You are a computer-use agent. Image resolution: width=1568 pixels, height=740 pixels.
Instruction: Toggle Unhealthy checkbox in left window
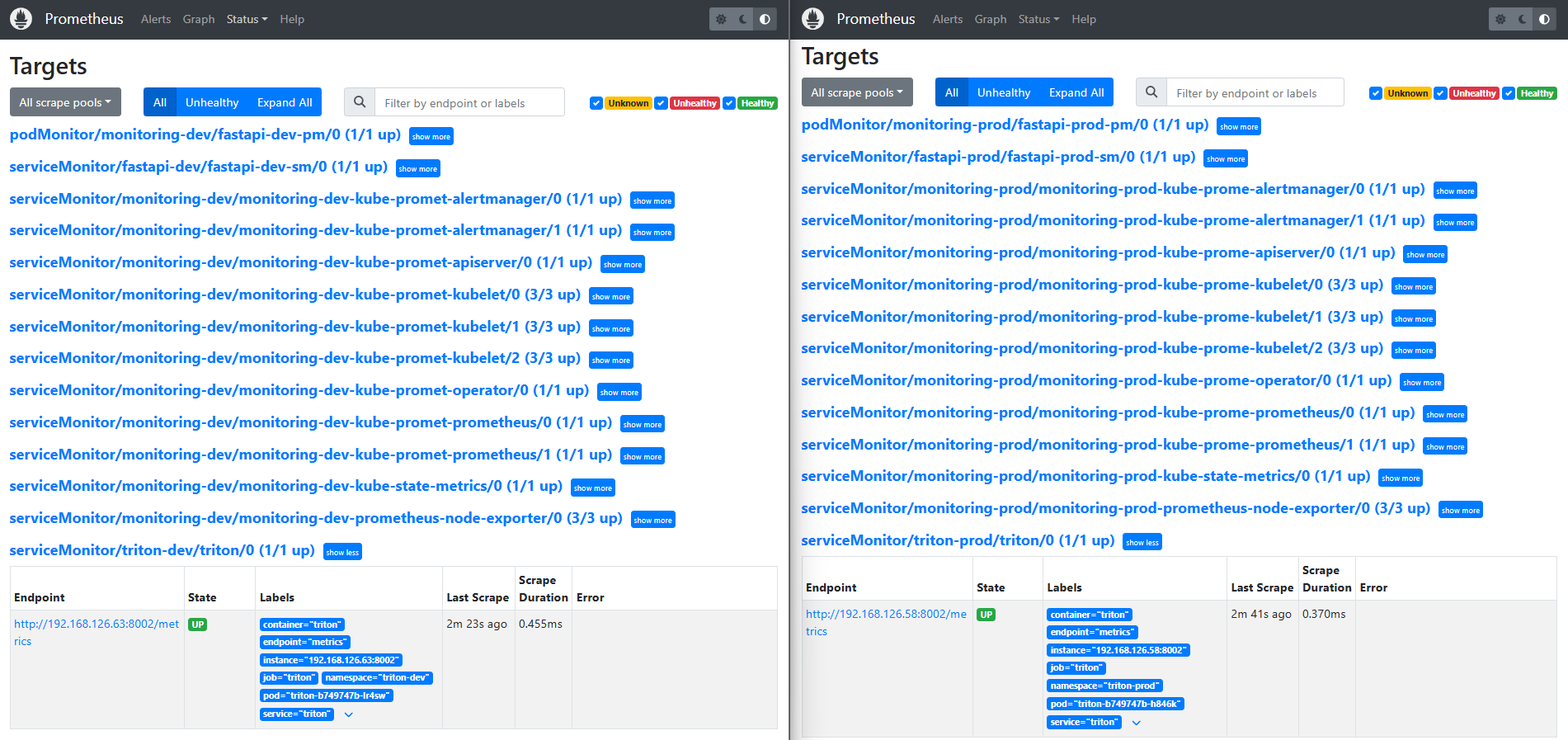661,103
